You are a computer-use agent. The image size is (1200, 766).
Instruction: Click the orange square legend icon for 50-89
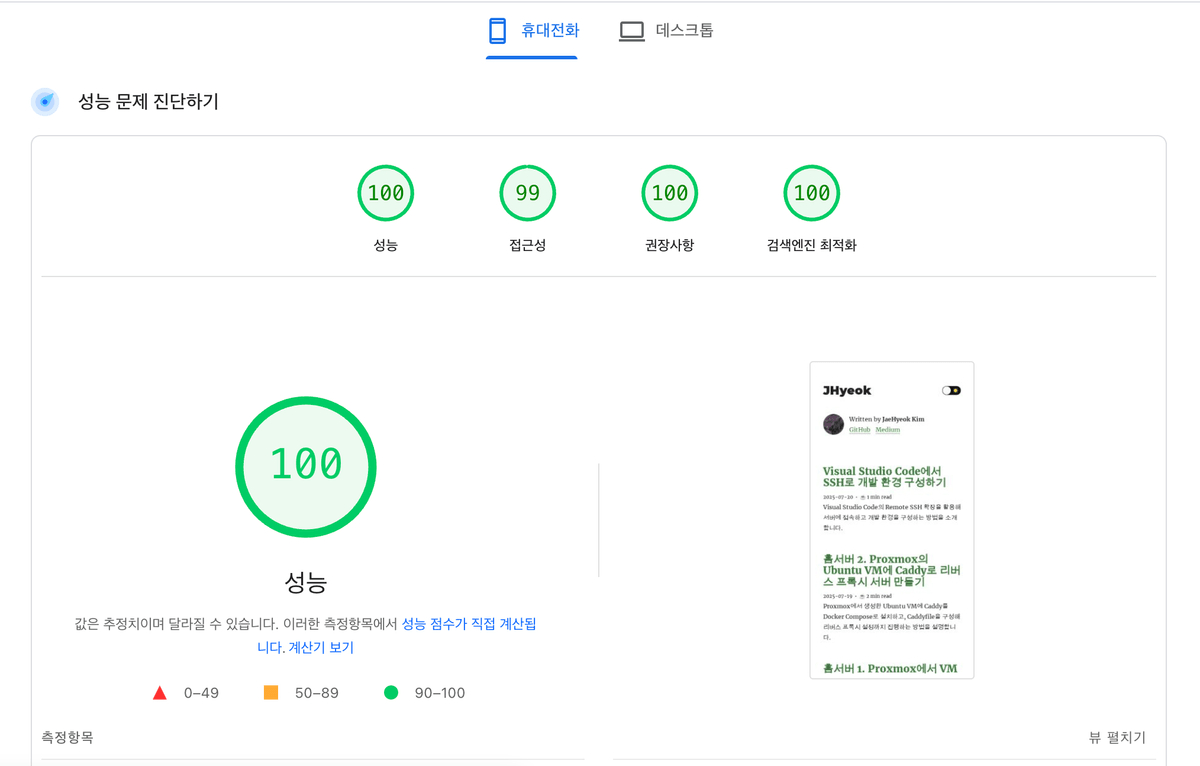pyautogui.click(x=269, y=691)
